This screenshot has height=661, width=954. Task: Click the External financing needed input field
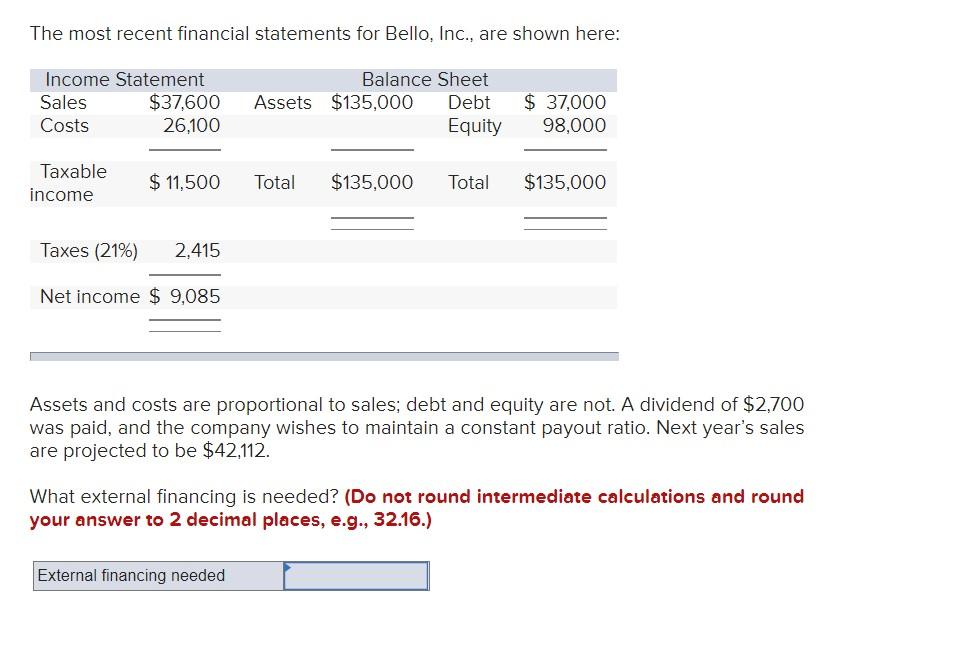coord(355,575)
